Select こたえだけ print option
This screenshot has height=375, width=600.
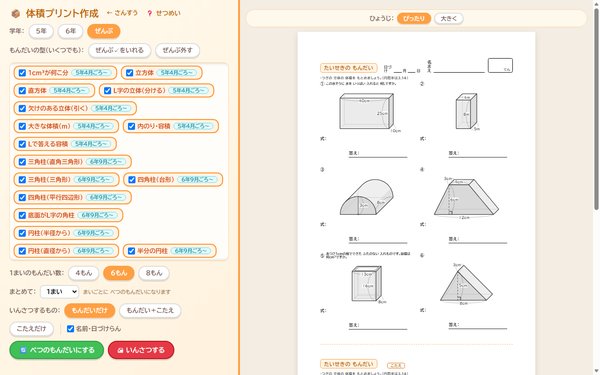coord(31,329)
